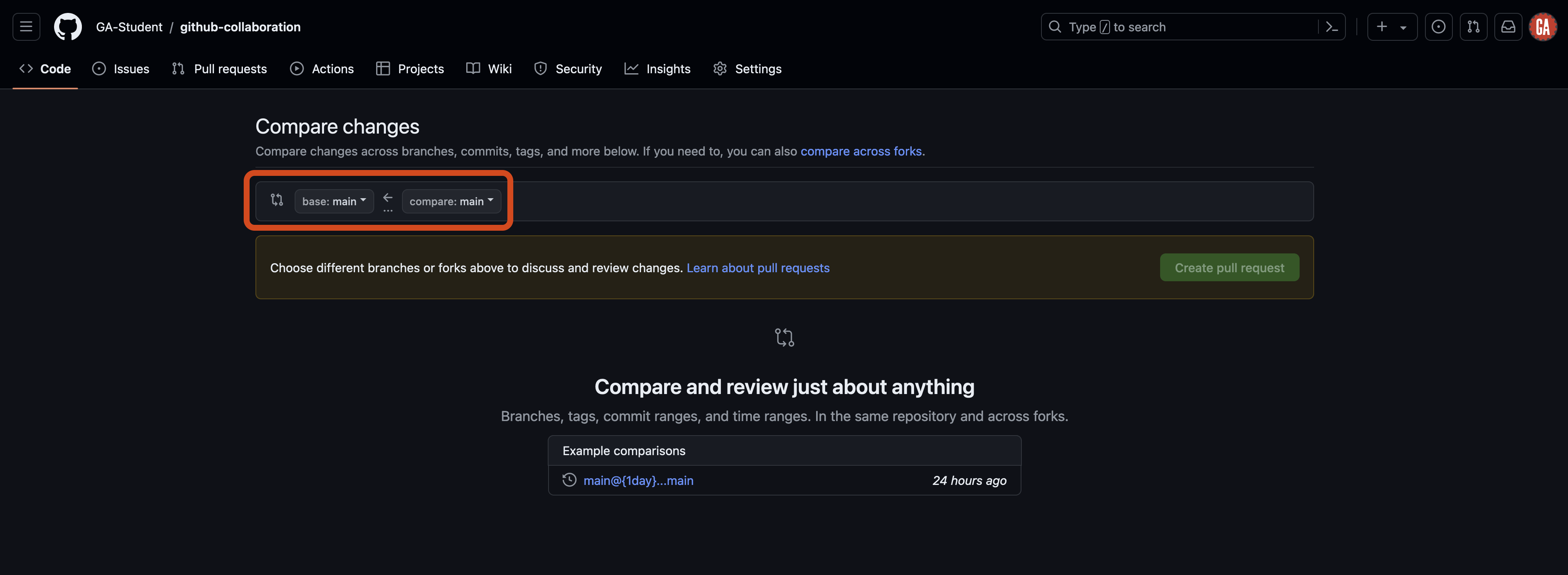Open the base: main branch dropdown

pos(333,201)
